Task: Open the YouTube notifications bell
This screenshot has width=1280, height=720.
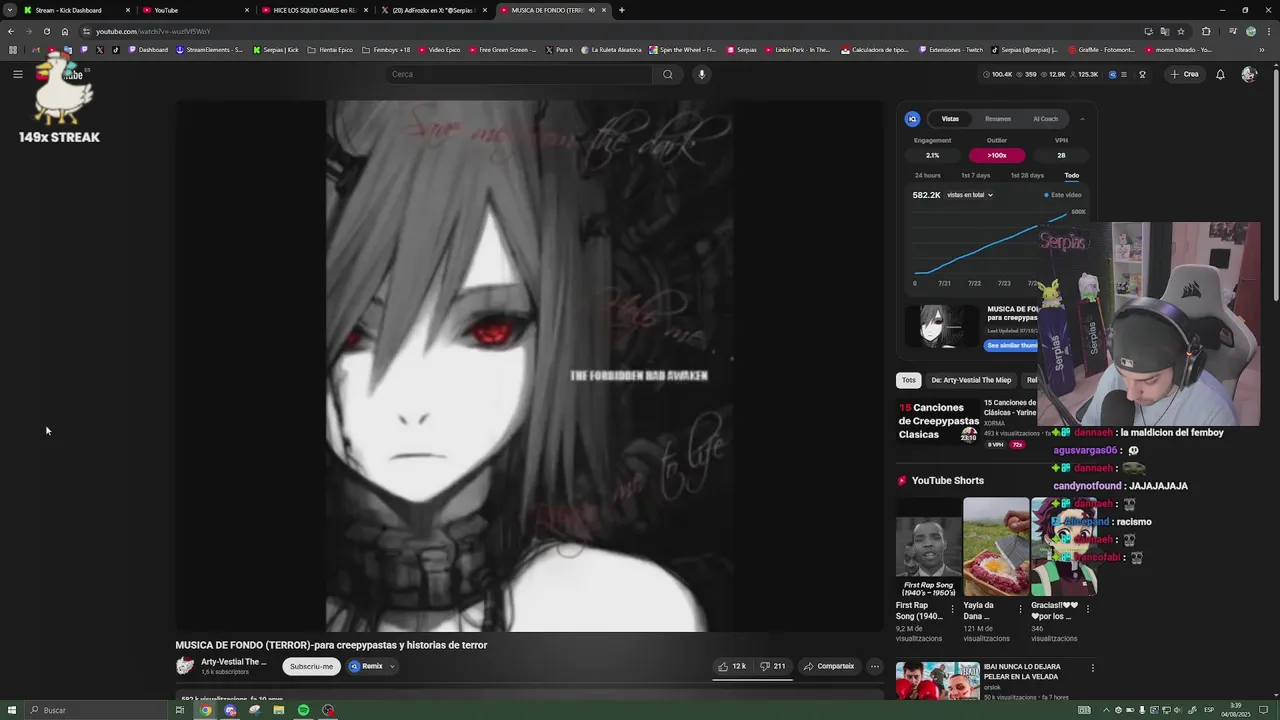Action: point(1220,74)
